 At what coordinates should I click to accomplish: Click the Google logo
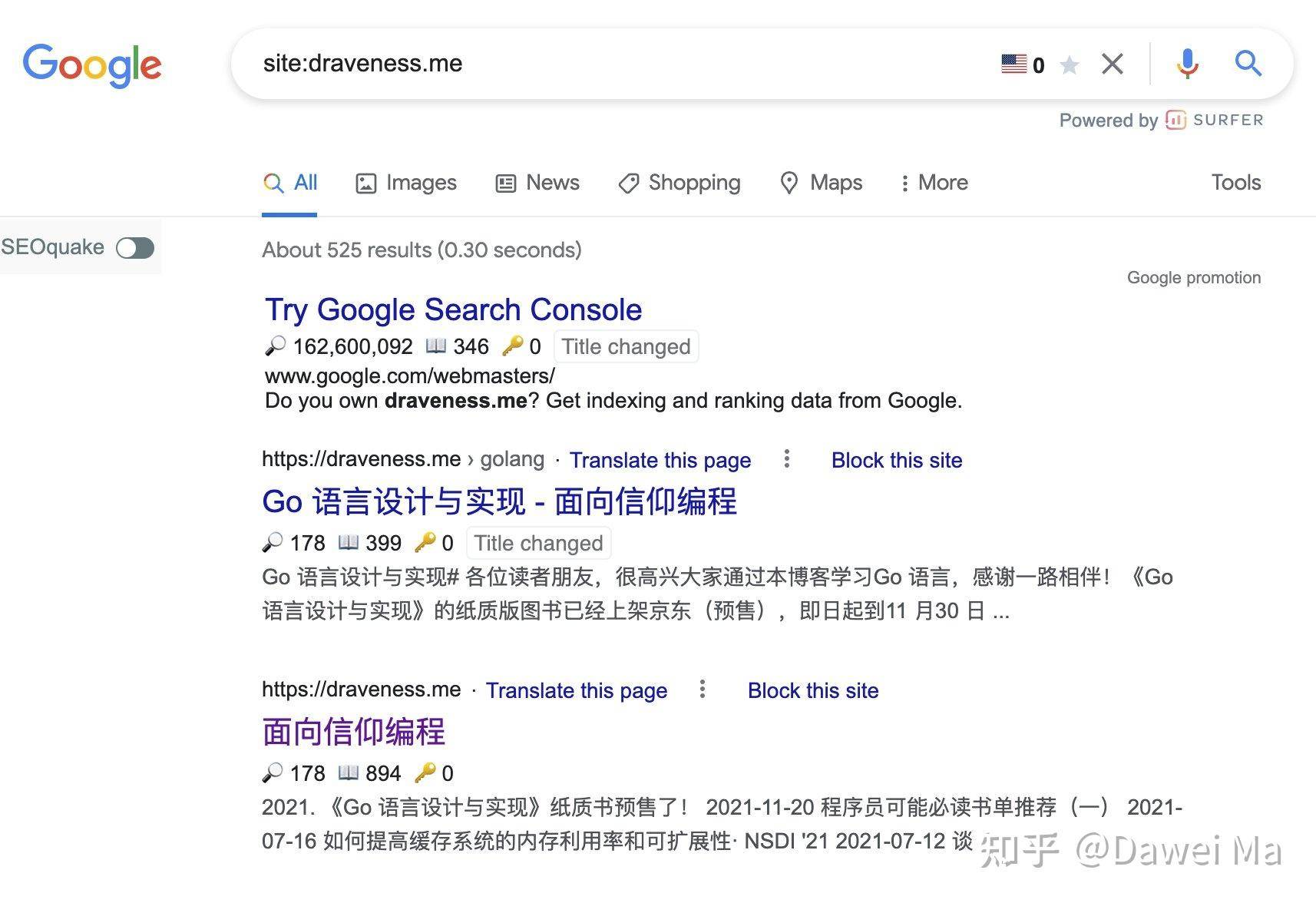pos(92,64)
